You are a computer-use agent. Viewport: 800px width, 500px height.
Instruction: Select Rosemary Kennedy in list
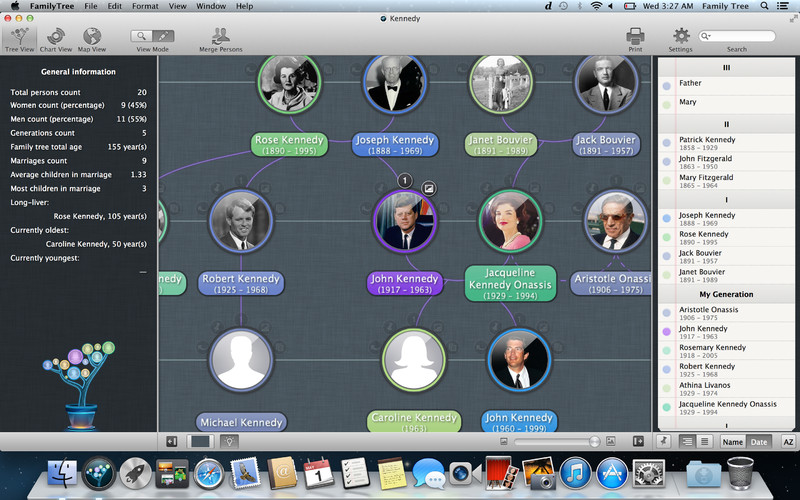(x=727, y=351)
